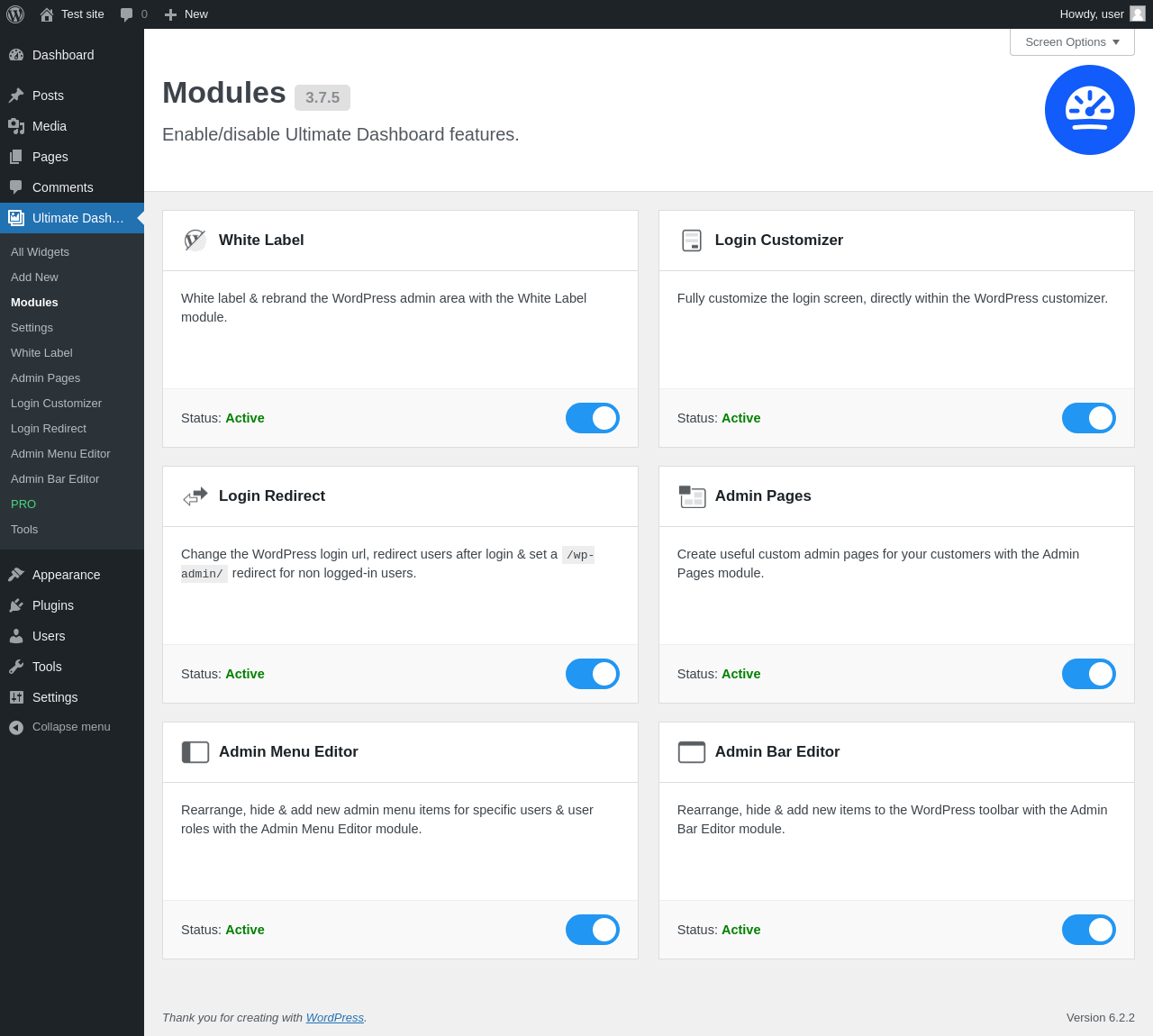Click the Dashboard gauge icon in sidebar
The image size is (1153, 1036).
16,55
